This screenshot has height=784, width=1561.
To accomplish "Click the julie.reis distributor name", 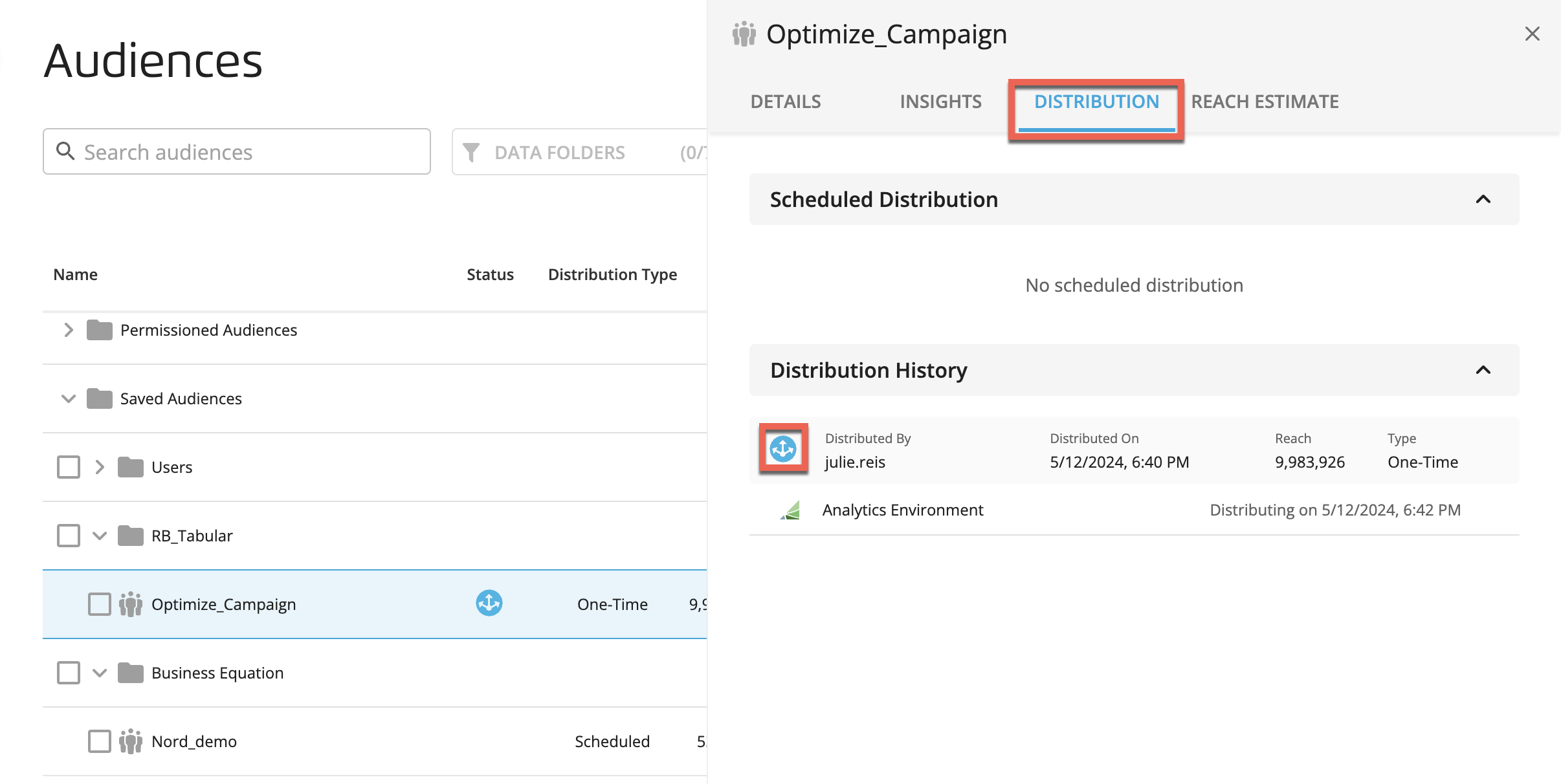I will pos(855,462).
